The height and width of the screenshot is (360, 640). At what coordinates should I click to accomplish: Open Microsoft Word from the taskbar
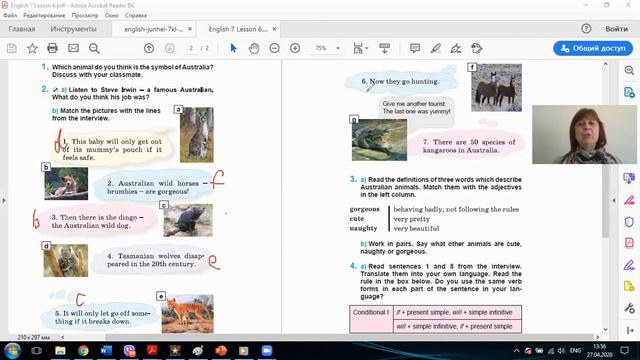tap(106, 351)
